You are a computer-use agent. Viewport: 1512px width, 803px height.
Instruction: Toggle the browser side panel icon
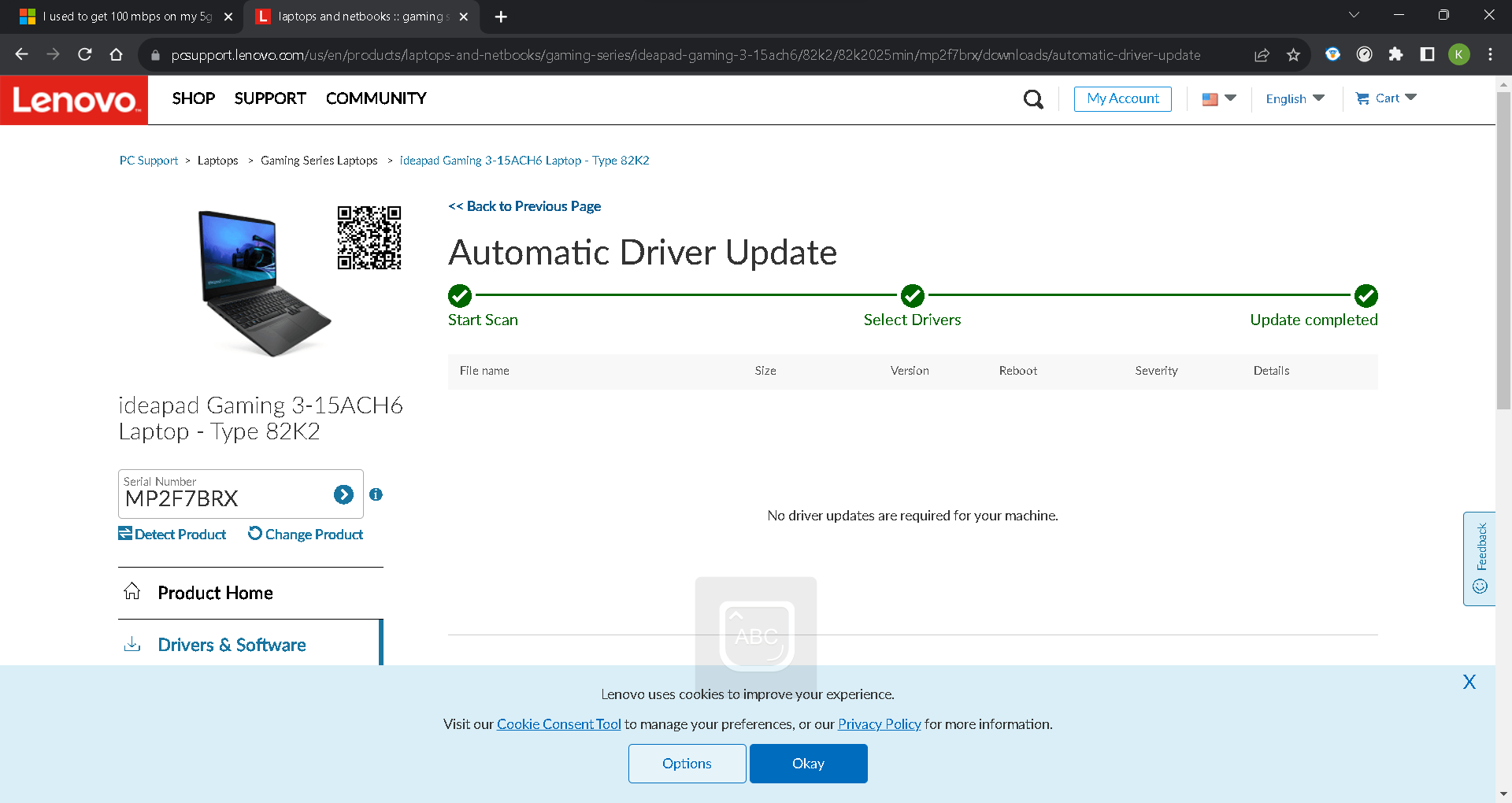1427,54
